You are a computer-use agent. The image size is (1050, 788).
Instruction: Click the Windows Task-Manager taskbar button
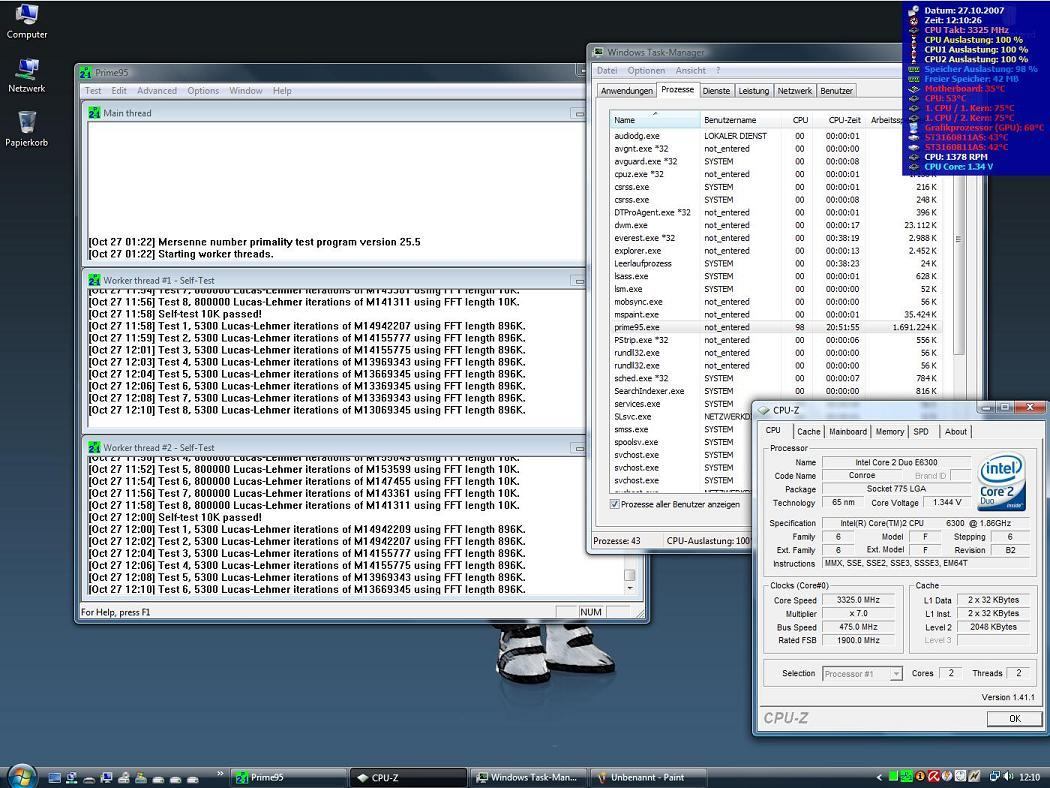(527, 777)
